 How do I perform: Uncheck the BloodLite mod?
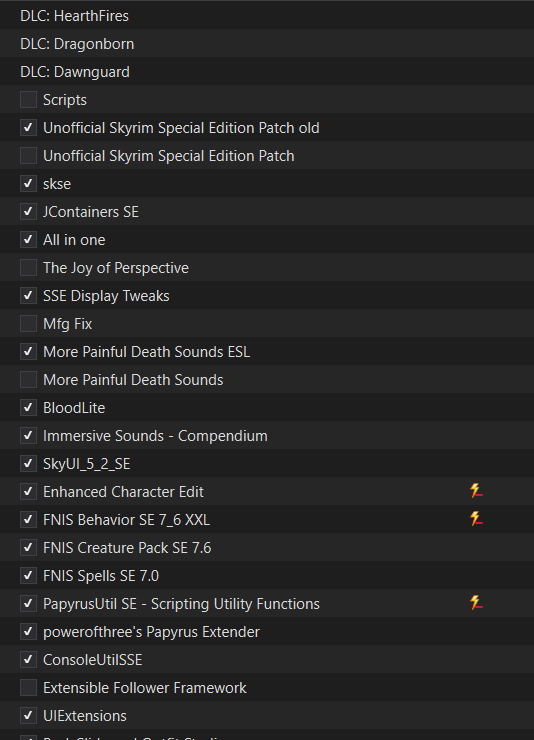tap(28, 407)
